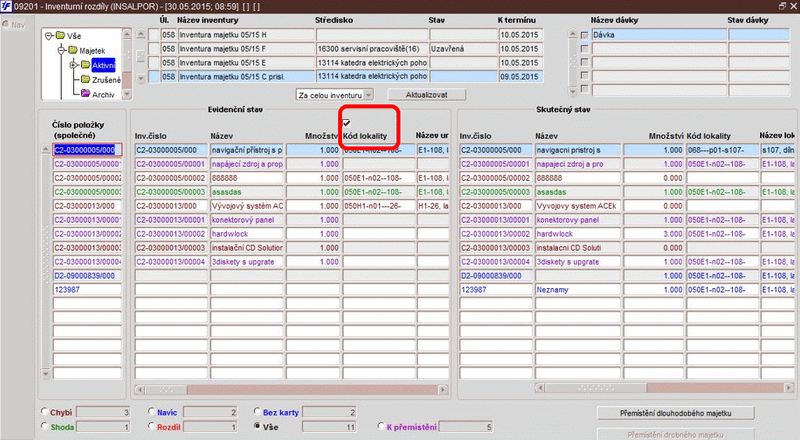Screen dimensions: 800x440
Task: Open the Za celou inventuru dropdown
Action: pos(369,95)
